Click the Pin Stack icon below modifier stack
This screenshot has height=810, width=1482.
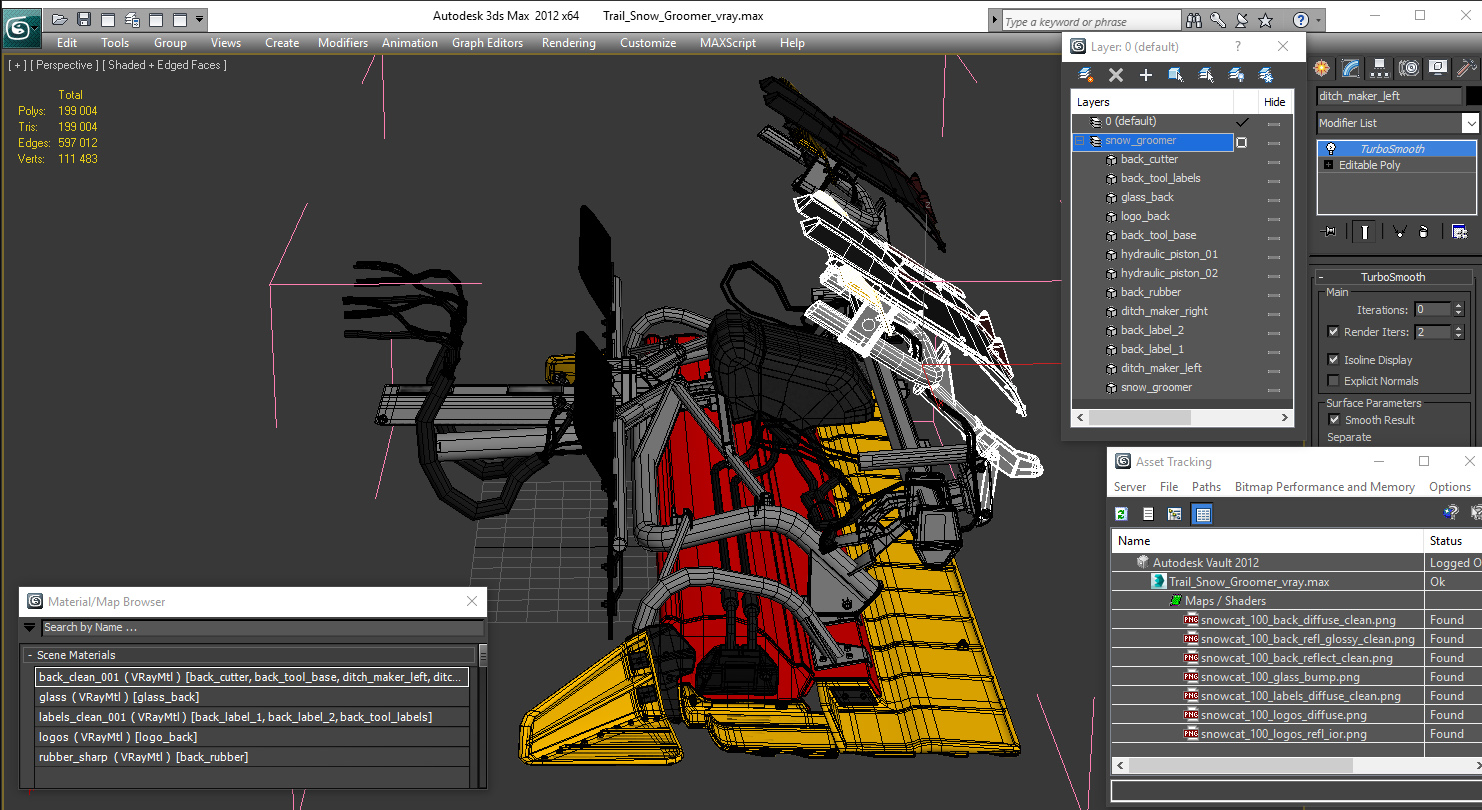tap(1329, 232)
